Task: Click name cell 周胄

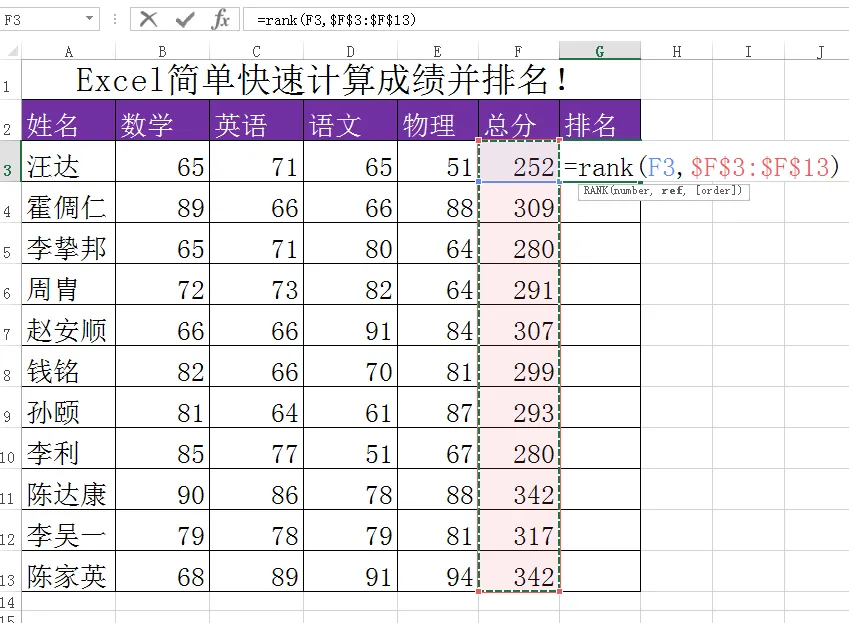Action: pyautogui.click(x=68, y=285)
